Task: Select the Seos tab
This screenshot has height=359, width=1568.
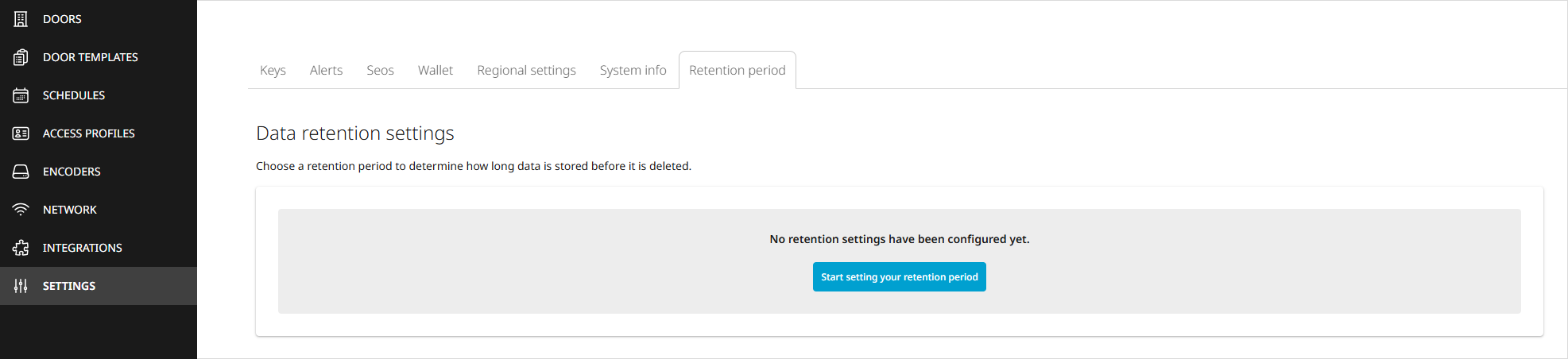Action: [380, 71]
